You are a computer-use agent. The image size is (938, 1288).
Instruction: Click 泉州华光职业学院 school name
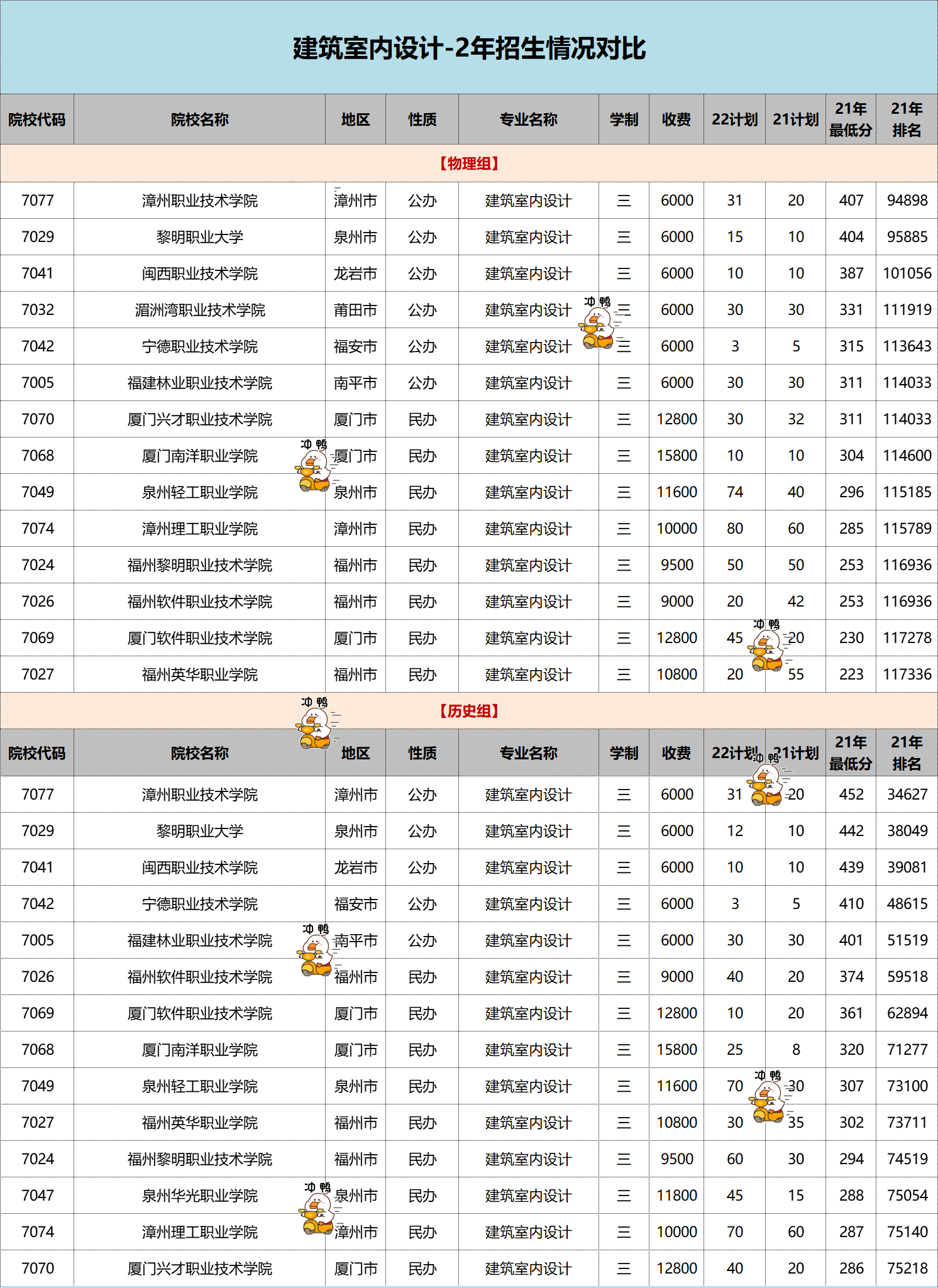coord(200,1196)
